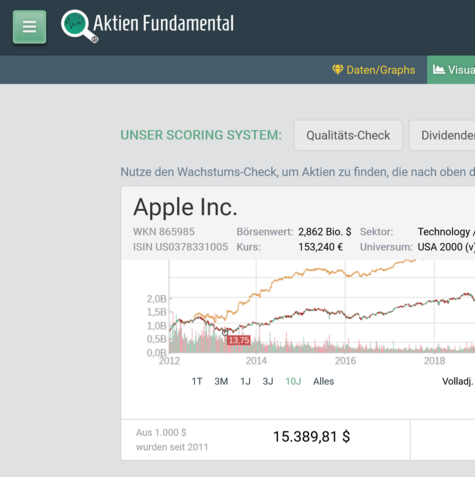Click the red 13,75 price marker
This screenshot has height=477, width=475.
tap(239, 340)
